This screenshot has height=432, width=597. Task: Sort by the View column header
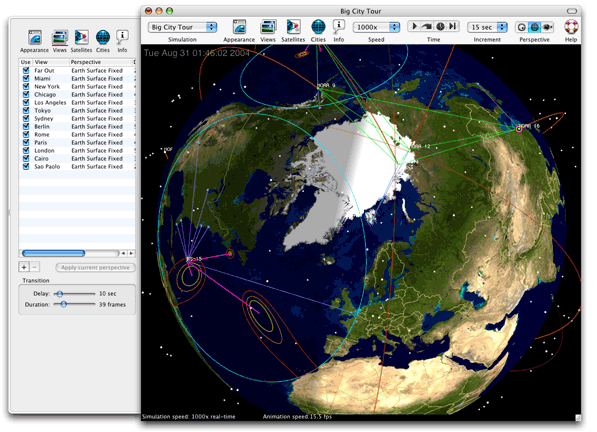click(51, 63)
